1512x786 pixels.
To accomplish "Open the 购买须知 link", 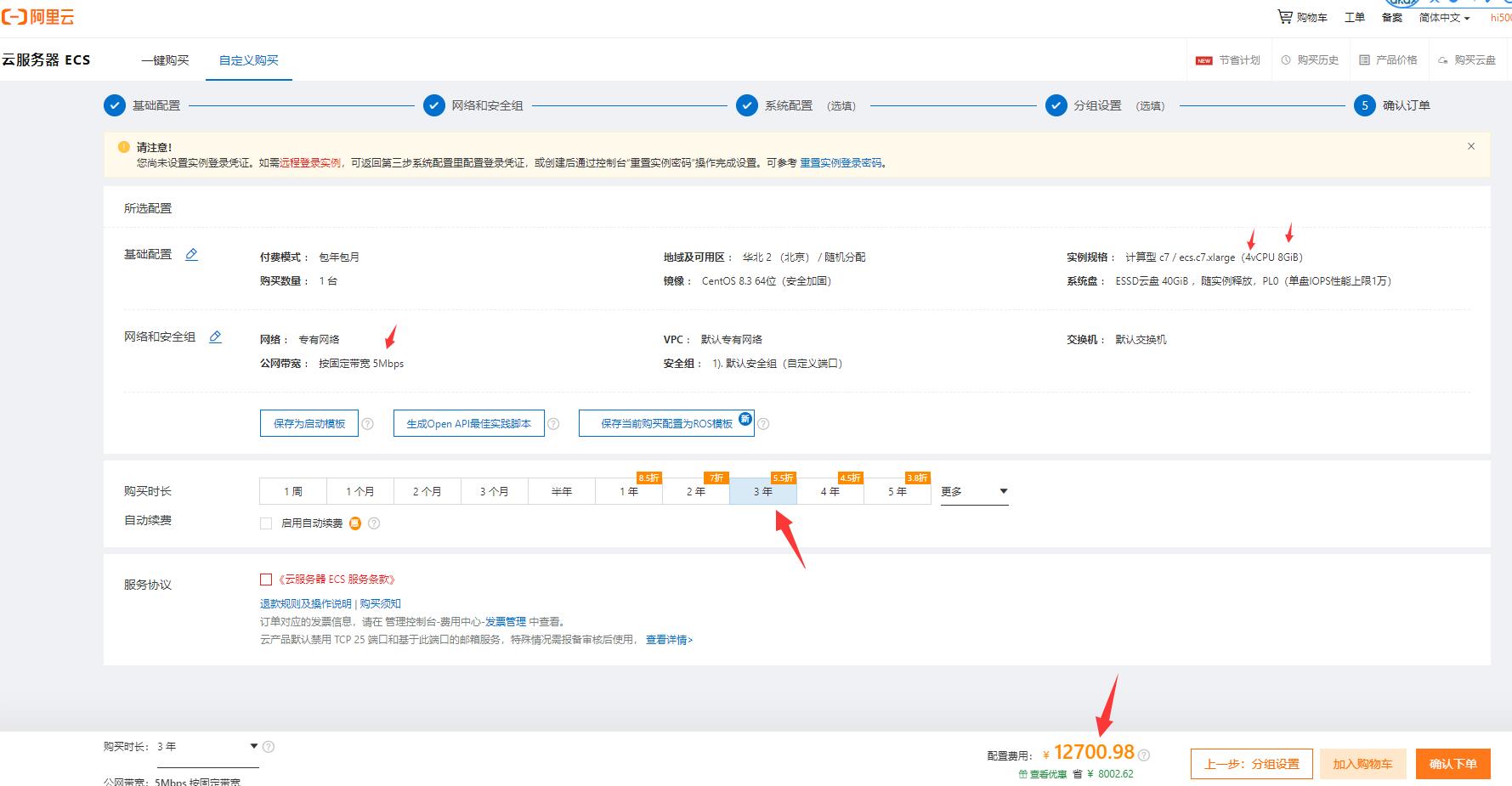I will click(x=380, y=604).
